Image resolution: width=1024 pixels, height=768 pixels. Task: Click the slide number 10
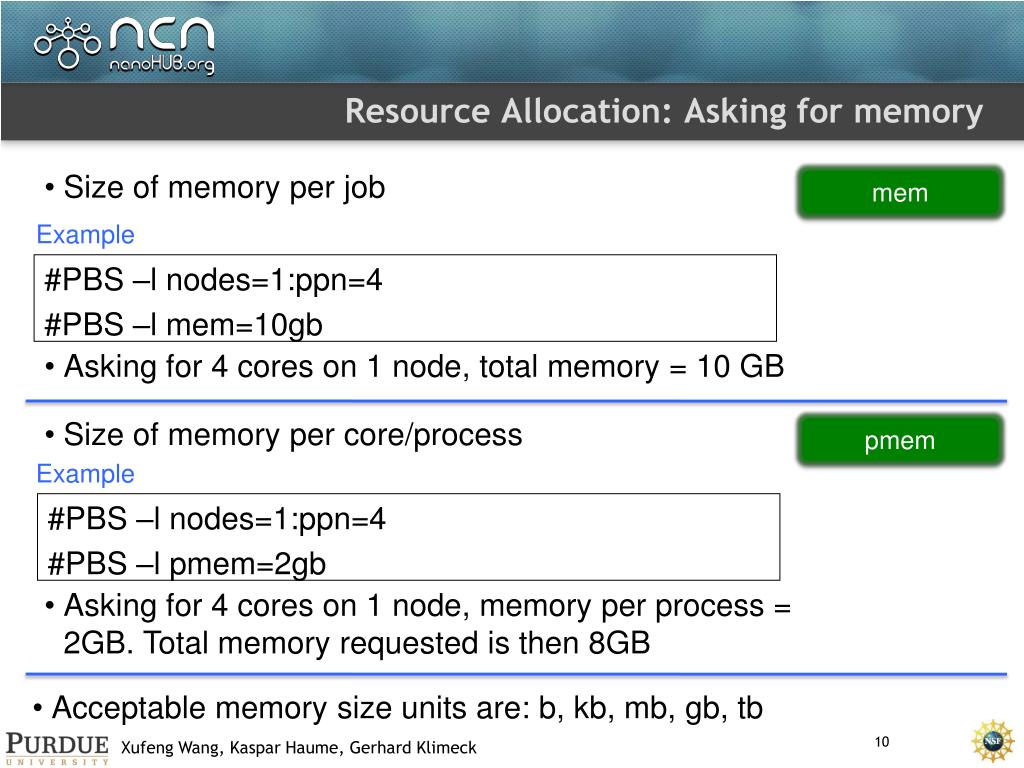(x=882, y=741)
